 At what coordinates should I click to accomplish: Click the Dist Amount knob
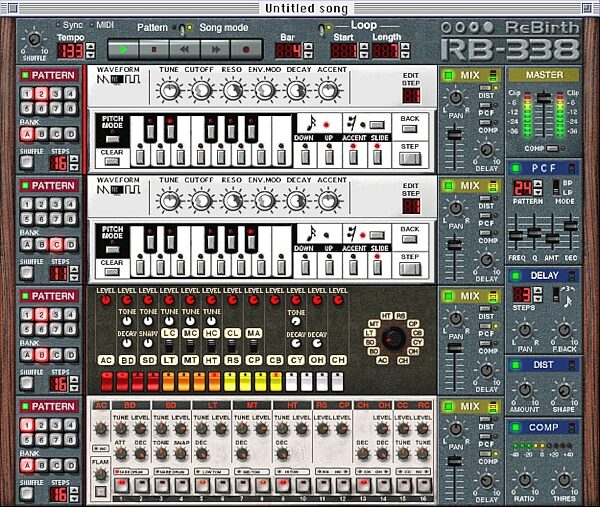[x=524, y=390]
